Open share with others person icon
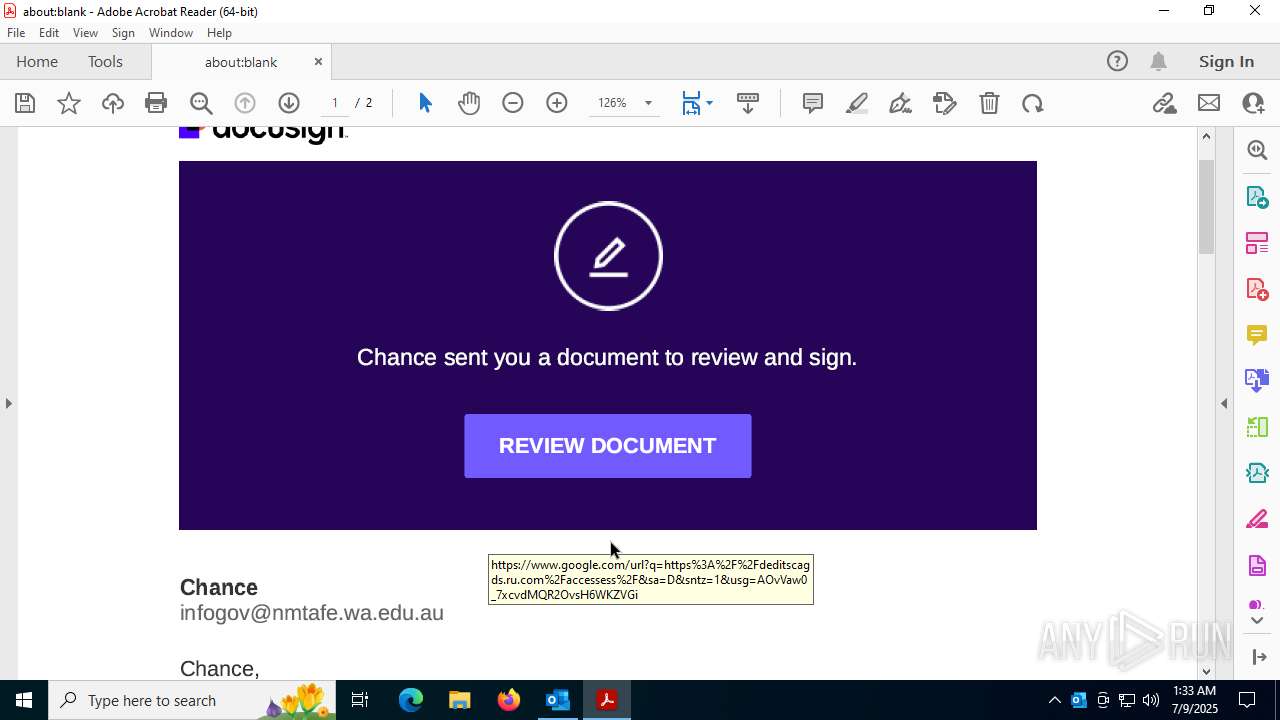 click(x=1253, y=103)
